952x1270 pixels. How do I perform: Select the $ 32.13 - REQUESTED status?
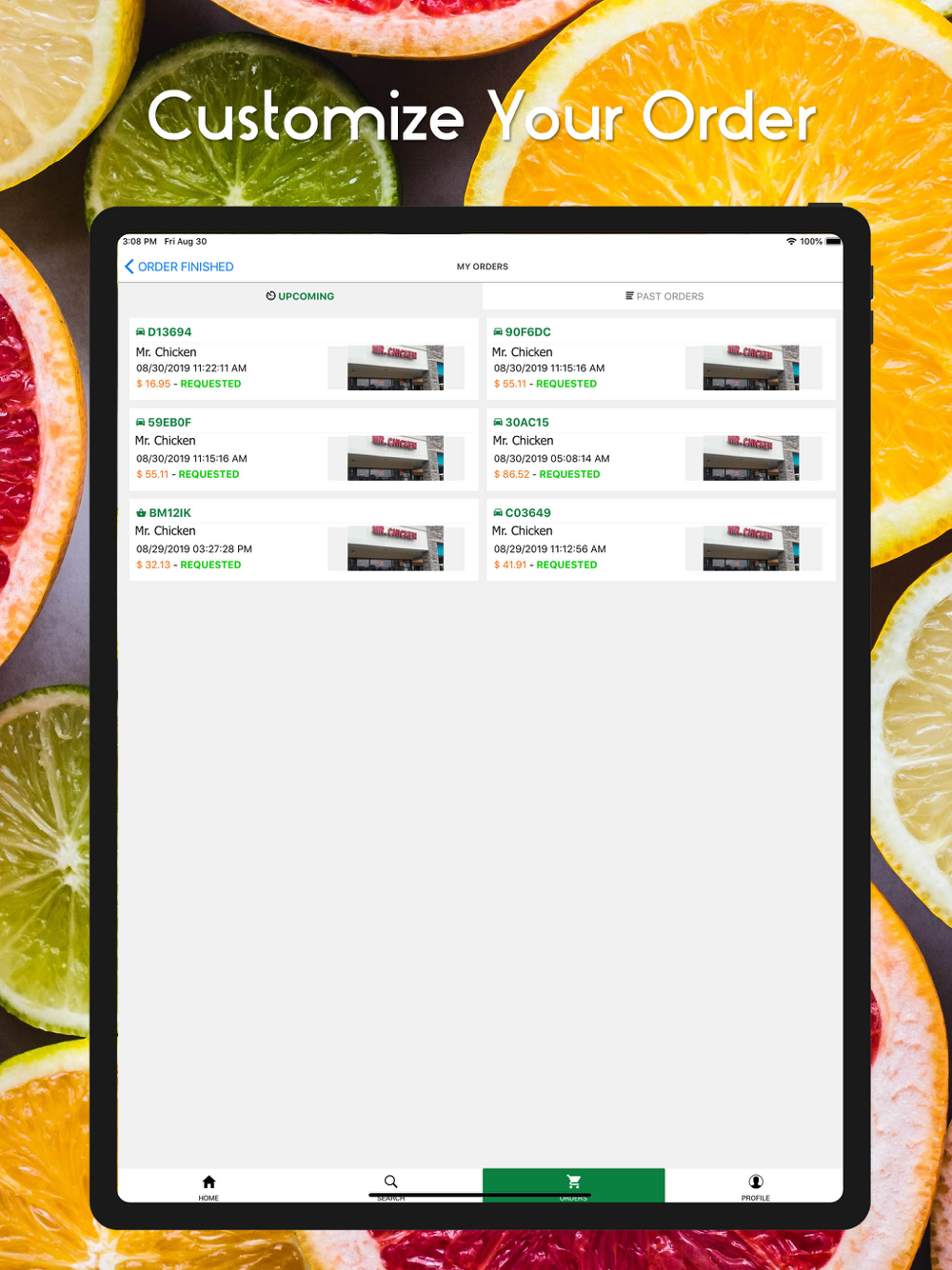coord(188,566)
